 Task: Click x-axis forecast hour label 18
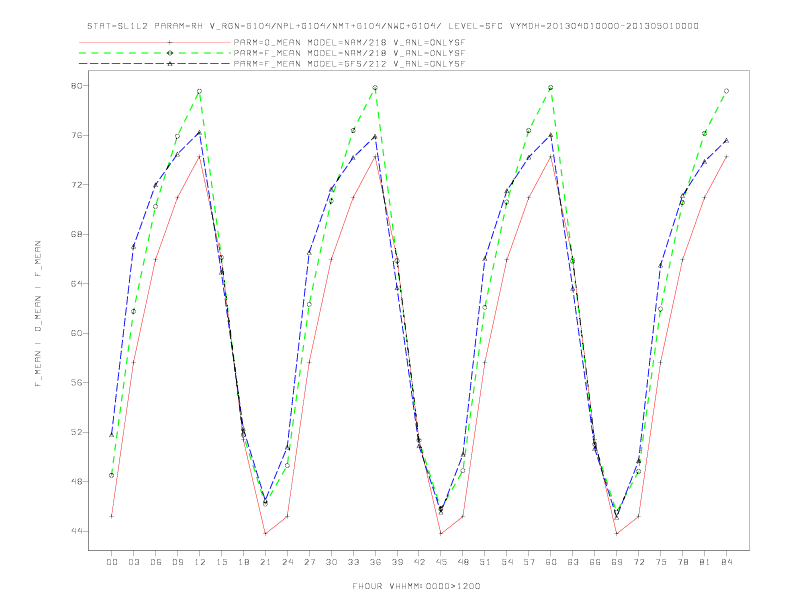[x=243, y=562]
